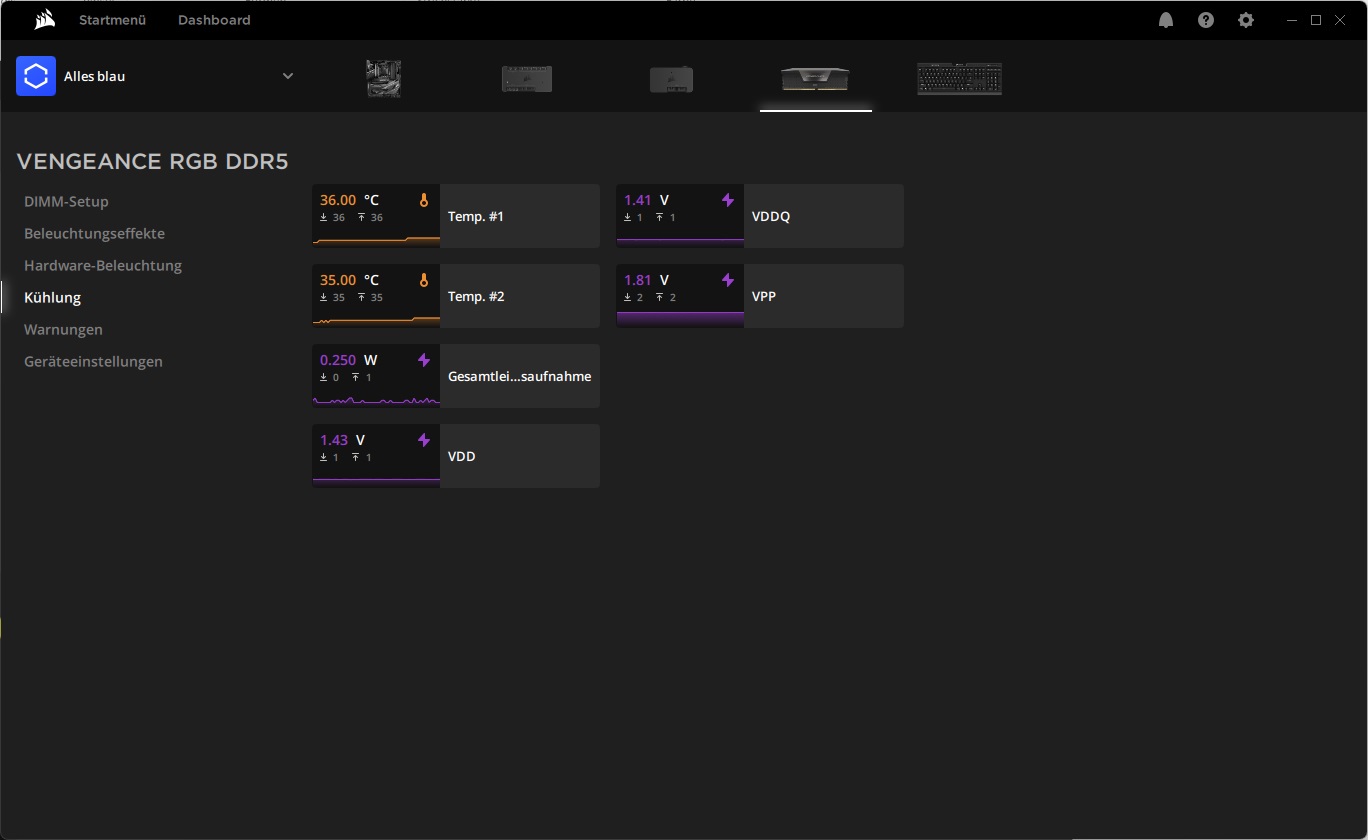Click the lightning icon on VDDQ tile

[728, 200]
